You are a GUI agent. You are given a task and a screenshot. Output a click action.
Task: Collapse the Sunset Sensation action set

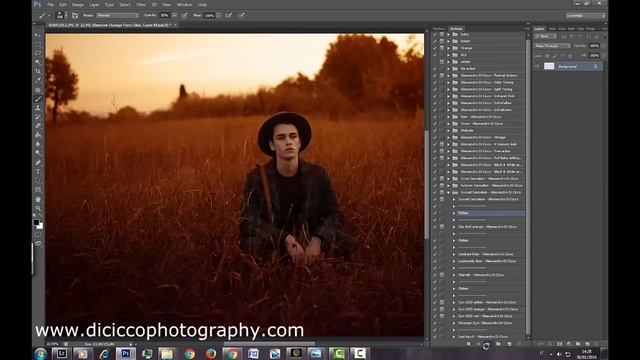click(449, 192)
